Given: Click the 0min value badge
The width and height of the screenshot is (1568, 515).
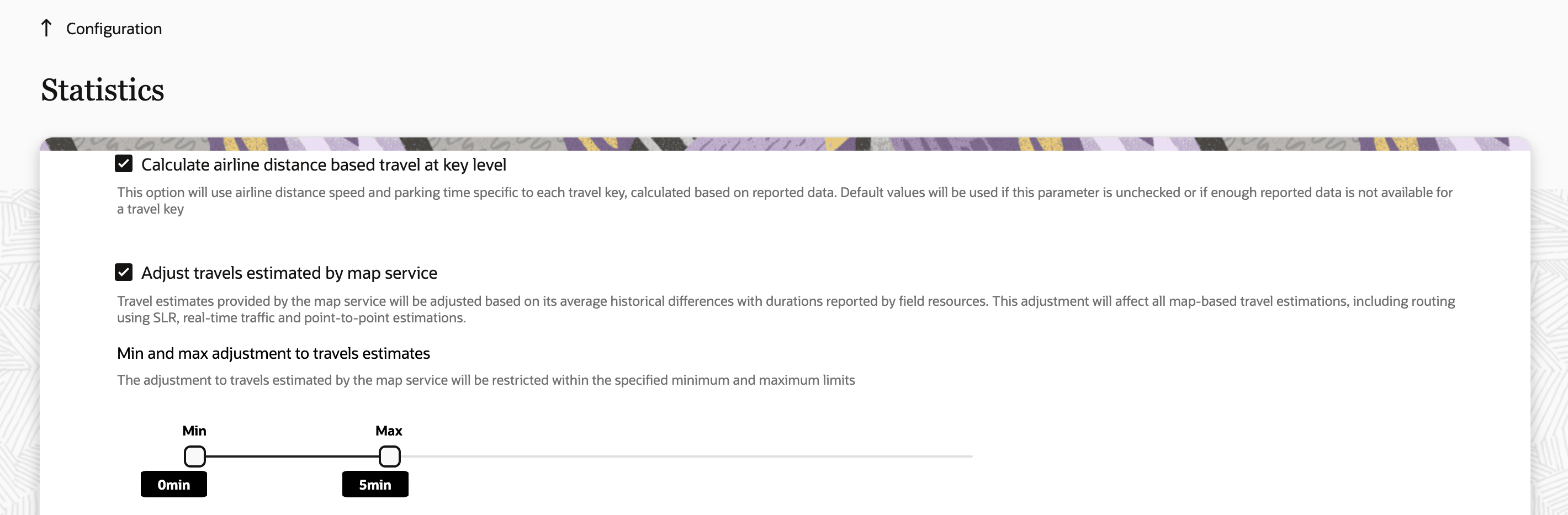Looking at the screenshot, I should pos(173,484).
